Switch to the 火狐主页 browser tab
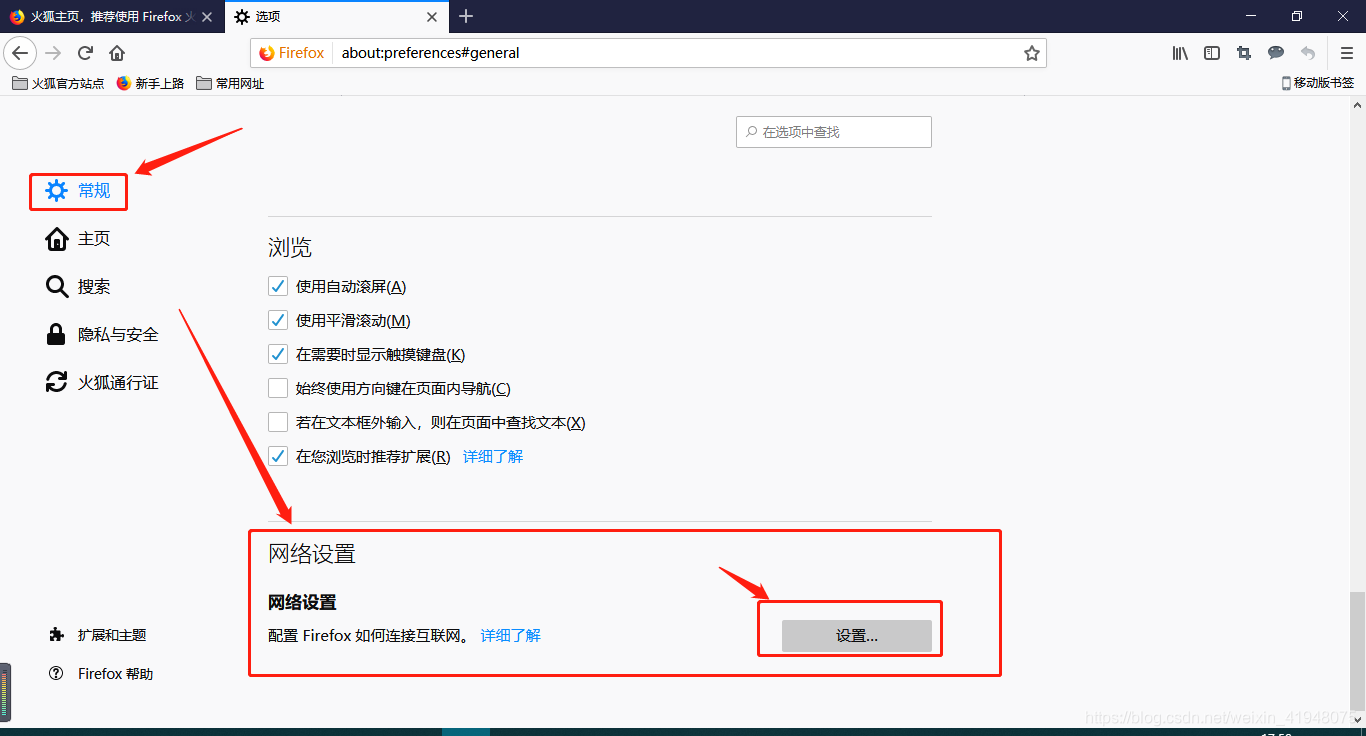 click(x=110, y=16)
